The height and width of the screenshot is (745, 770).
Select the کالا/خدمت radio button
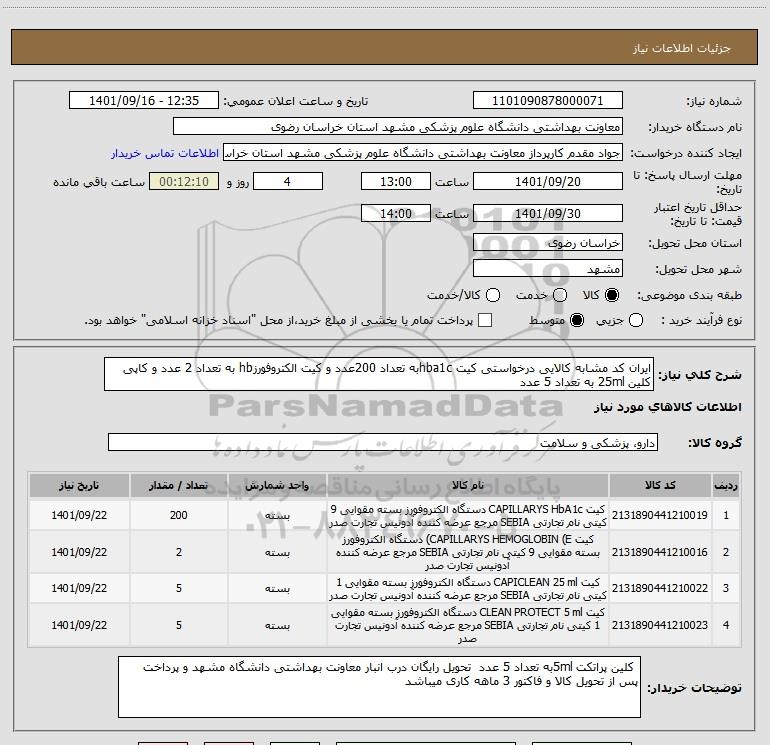click(x=493, y=296)
